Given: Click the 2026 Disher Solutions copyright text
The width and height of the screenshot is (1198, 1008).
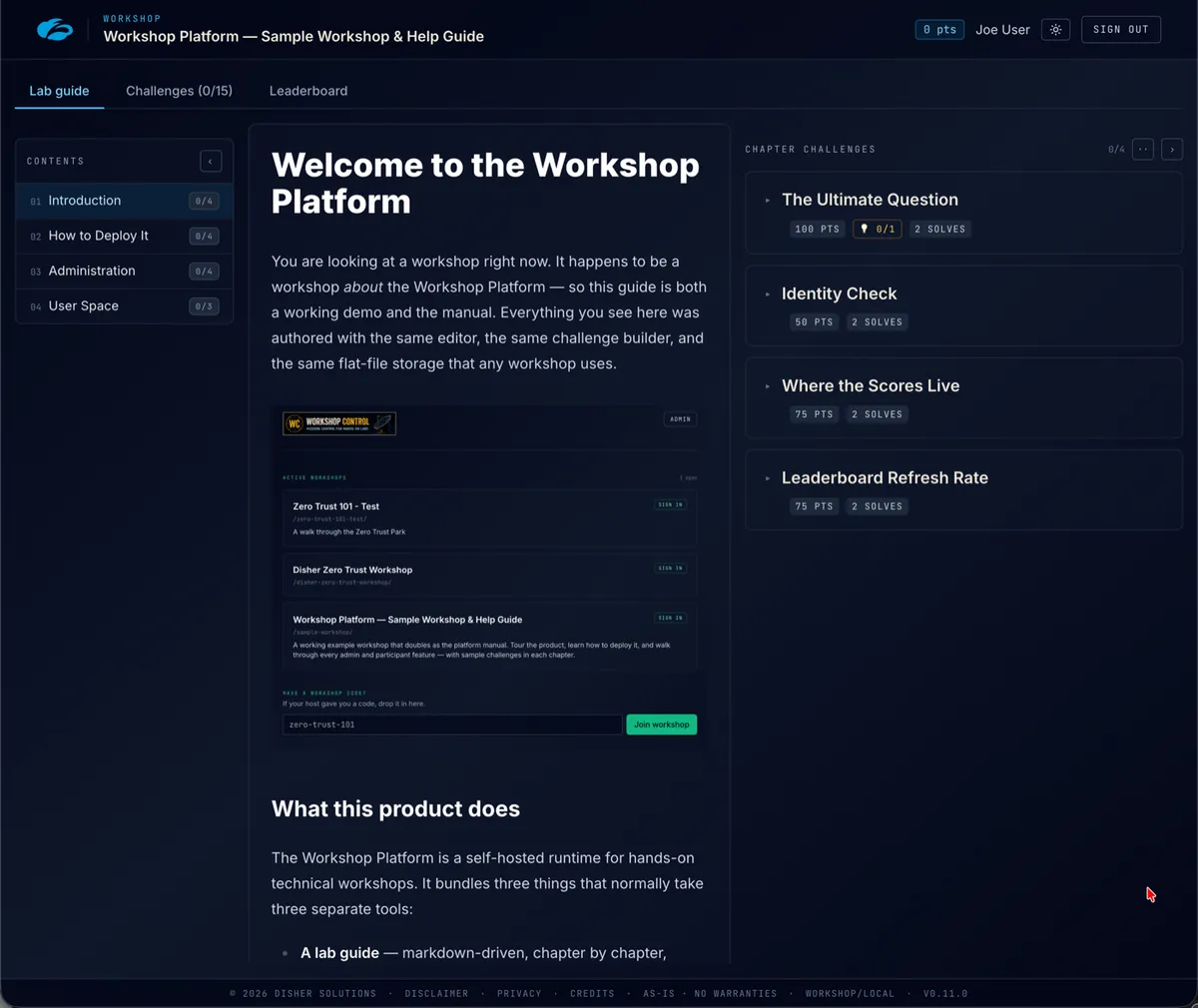Looking at the screenshot, I should click(x=302, y=994).
